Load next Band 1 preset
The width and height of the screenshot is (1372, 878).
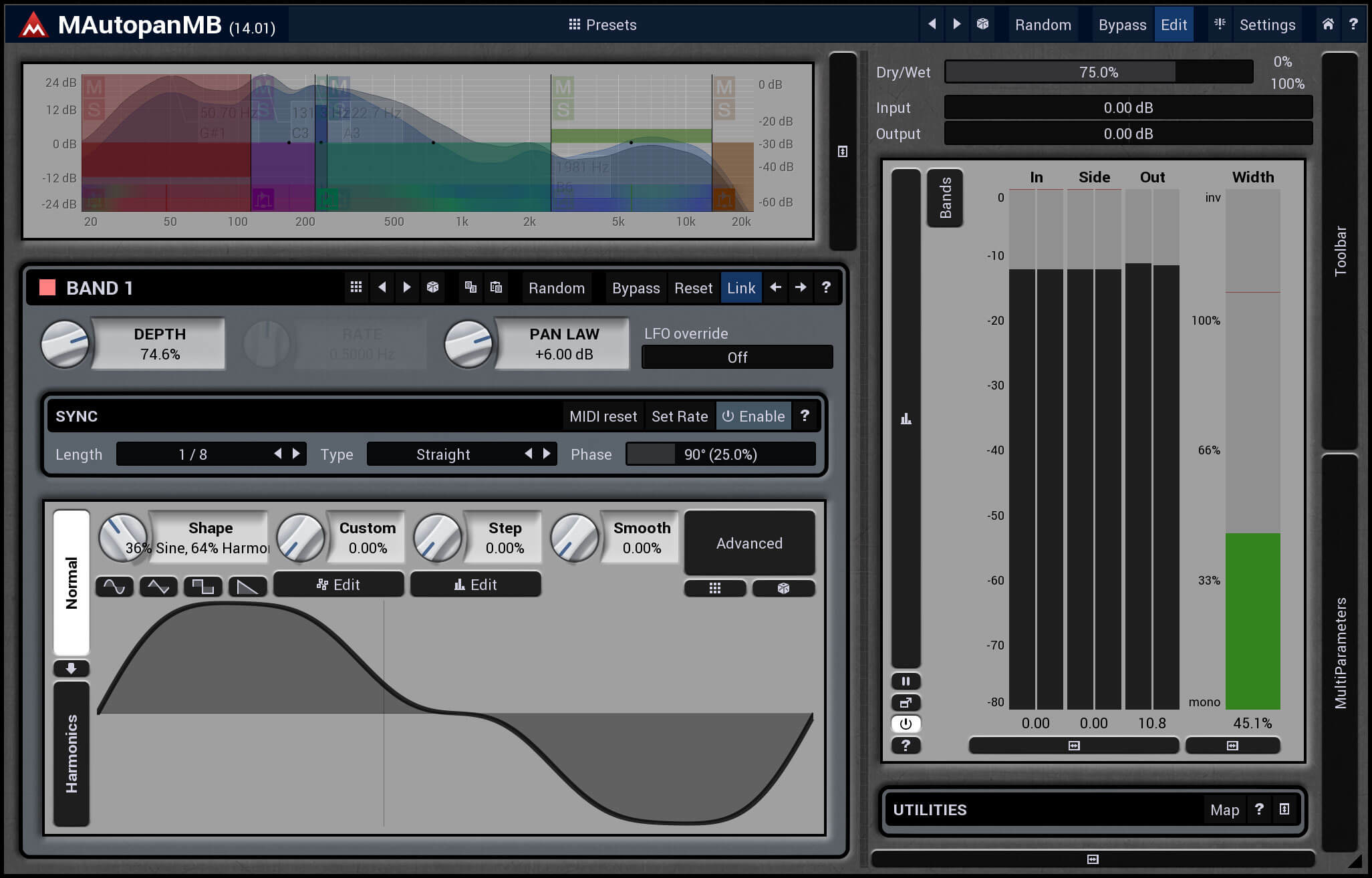tap(407, 287)
